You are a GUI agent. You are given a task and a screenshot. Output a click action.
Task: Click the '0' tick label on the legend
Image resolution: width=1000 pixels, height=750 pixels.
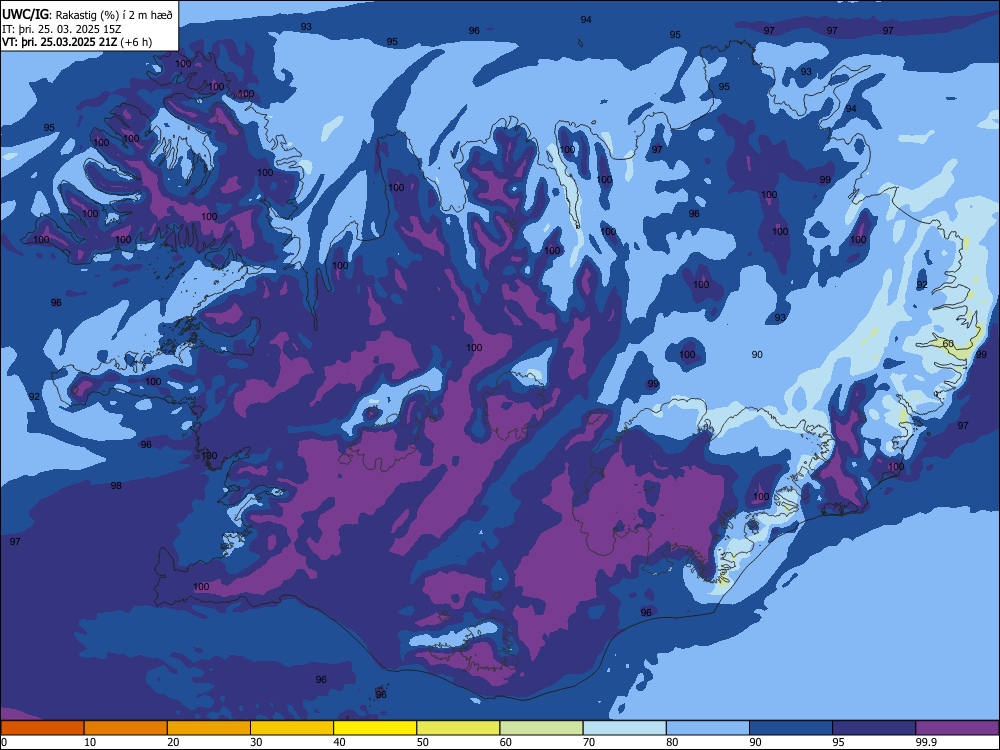4,742
